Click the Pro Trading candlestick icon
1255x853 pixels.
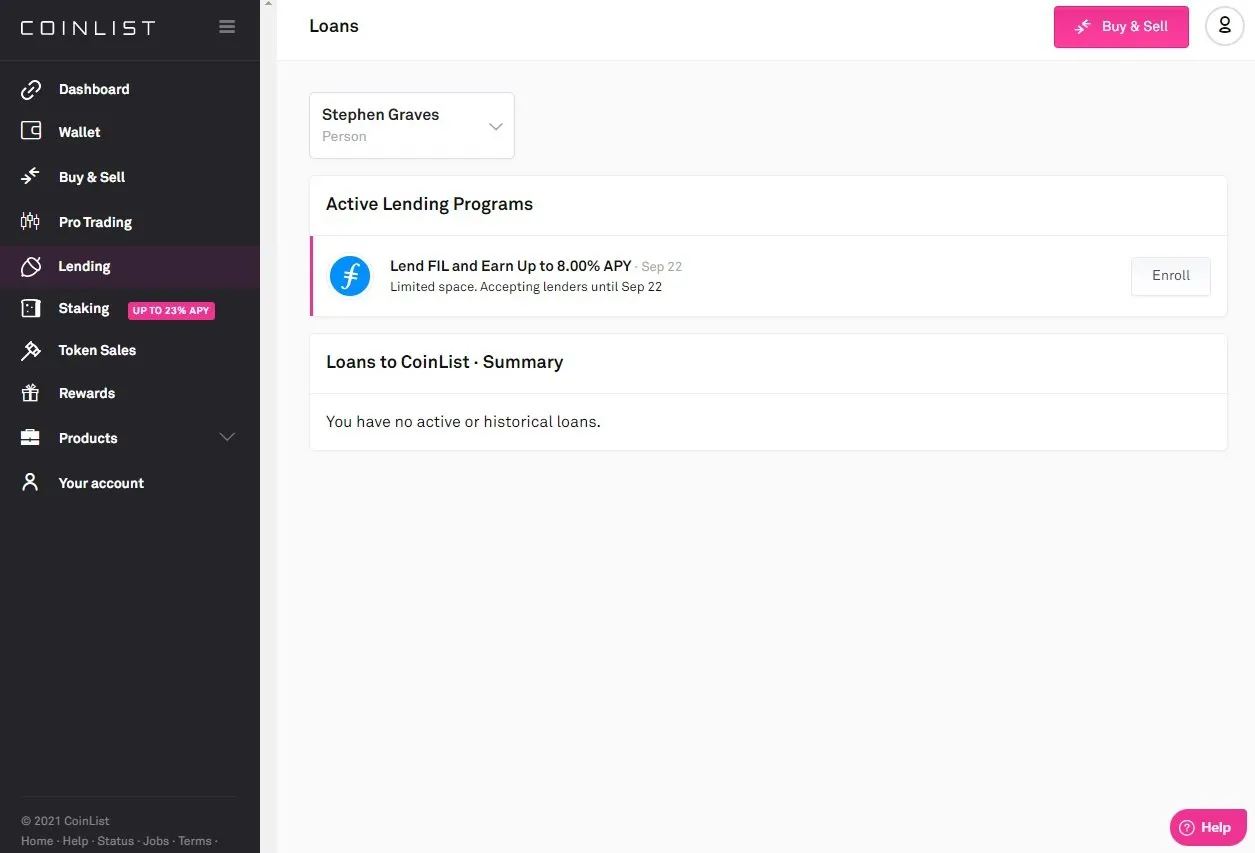pos(31,221)
